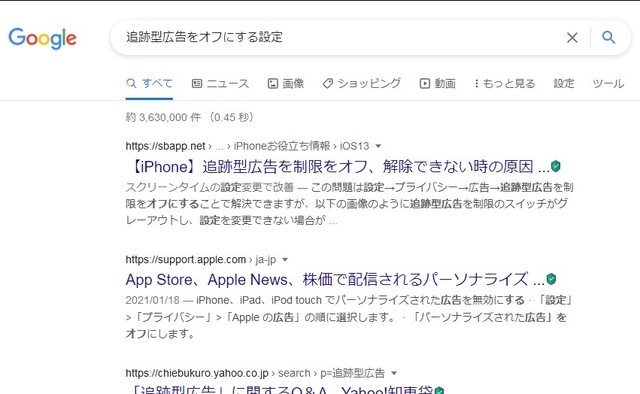Image resolution: width=640 pixels, height=394 pixels.
Task: Click green shield icon on Yahoo!知恵袋 result
Action: pos(440,390)
